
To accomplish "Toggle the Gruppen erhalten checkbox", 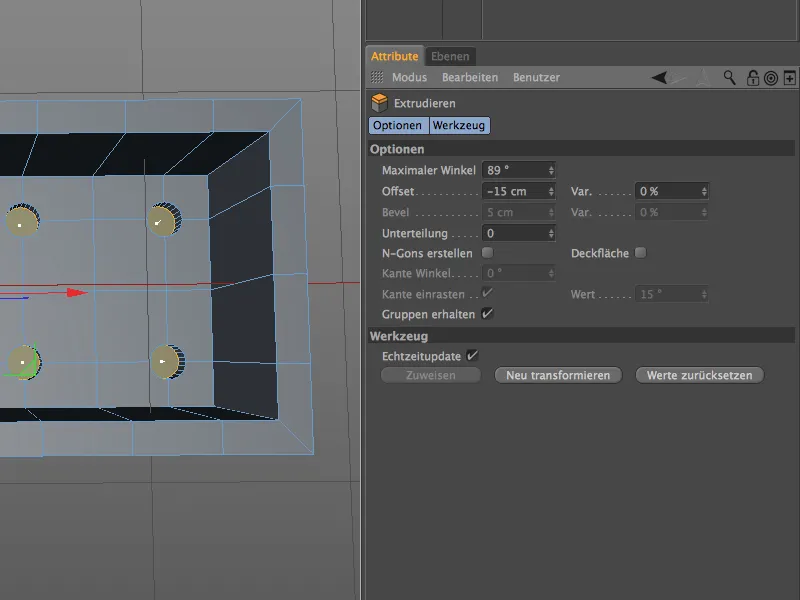I will pyautogui.click(x=487, y=314).
